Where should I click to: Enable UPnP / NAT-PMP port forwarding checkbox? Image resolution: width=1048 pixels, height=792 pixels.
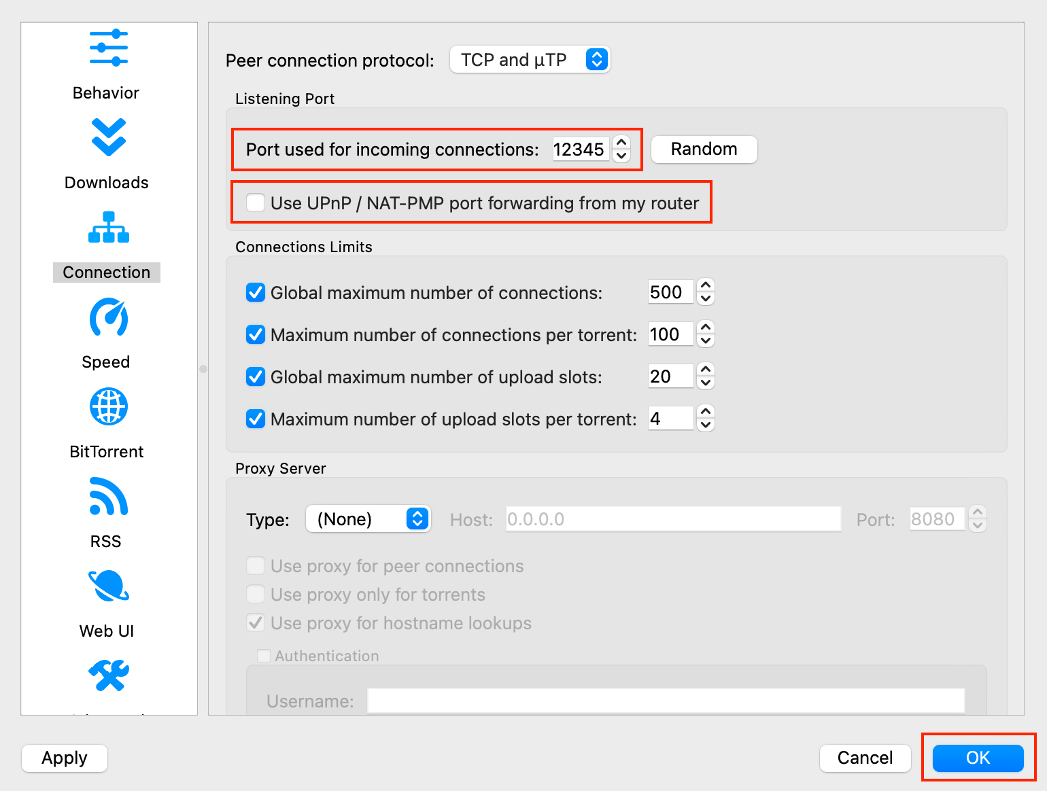[255, 203]
